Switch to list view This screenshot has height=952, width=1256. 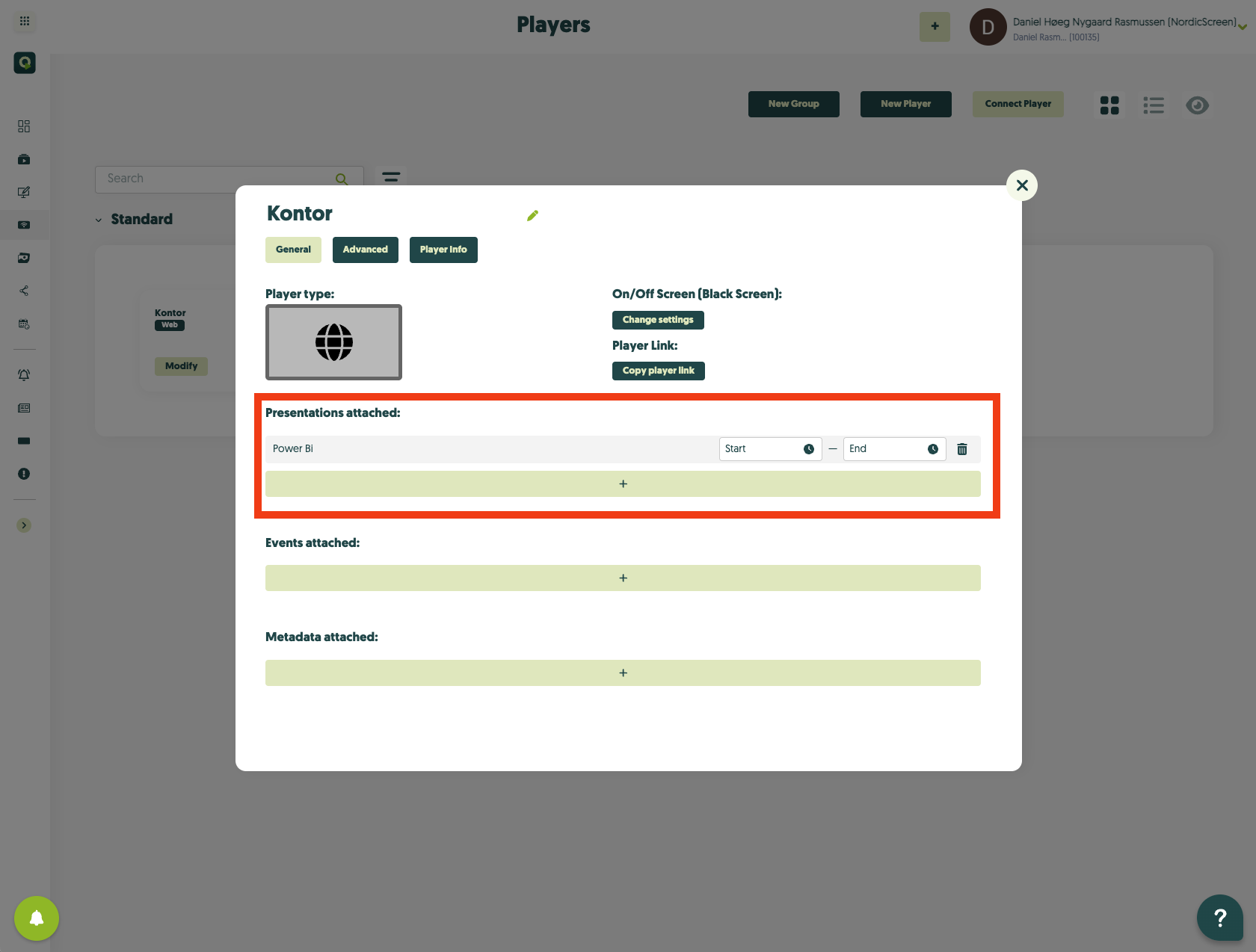1154,105
